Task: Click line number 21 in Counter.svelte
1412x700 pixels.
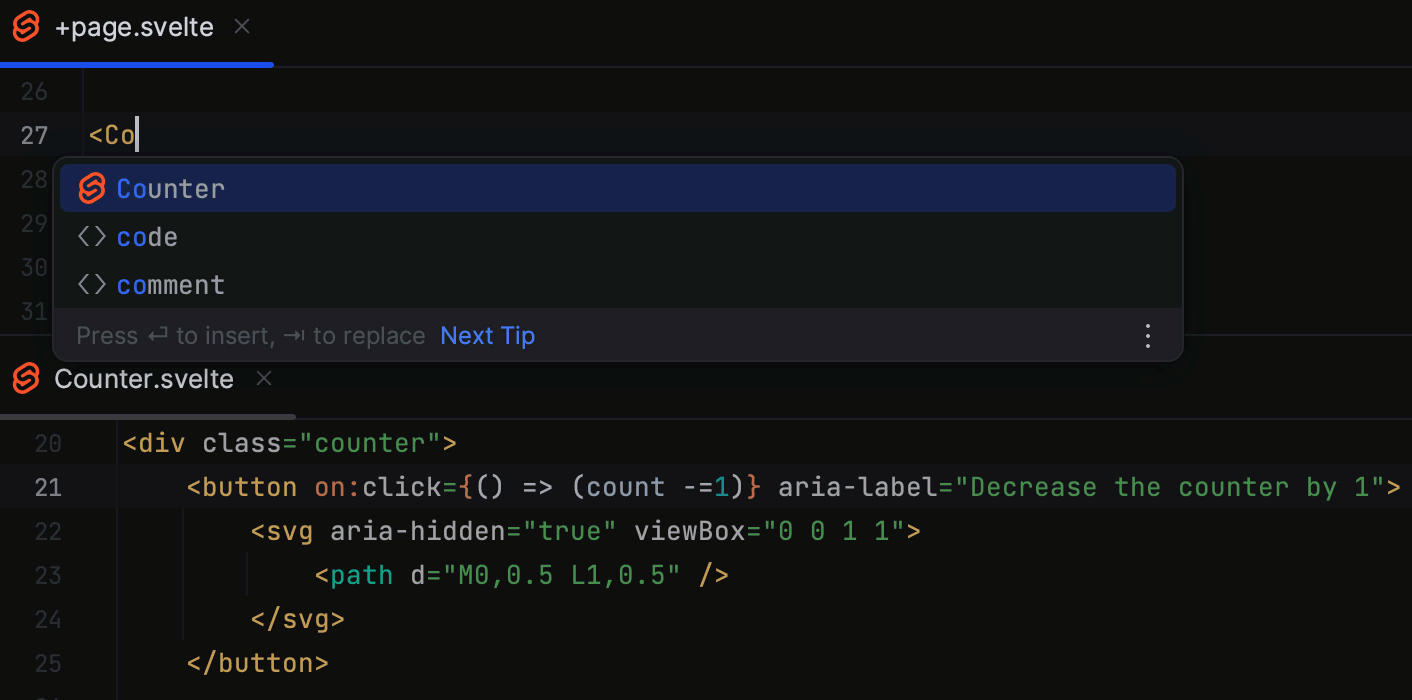Action: click(48, 487)
